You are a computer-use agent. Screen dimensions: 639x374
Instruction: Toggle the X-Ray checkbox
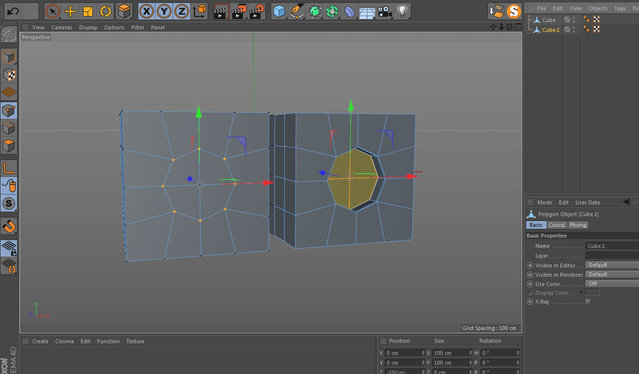click(x=588, y=301)
